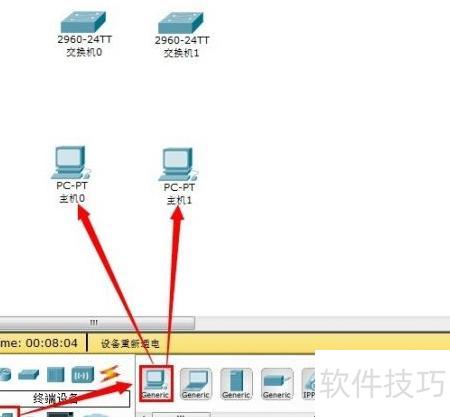The height and width of the screenshot is (417, 450).
Task: Select the Wireless Devices category
Action: click(x=82, y=375)
